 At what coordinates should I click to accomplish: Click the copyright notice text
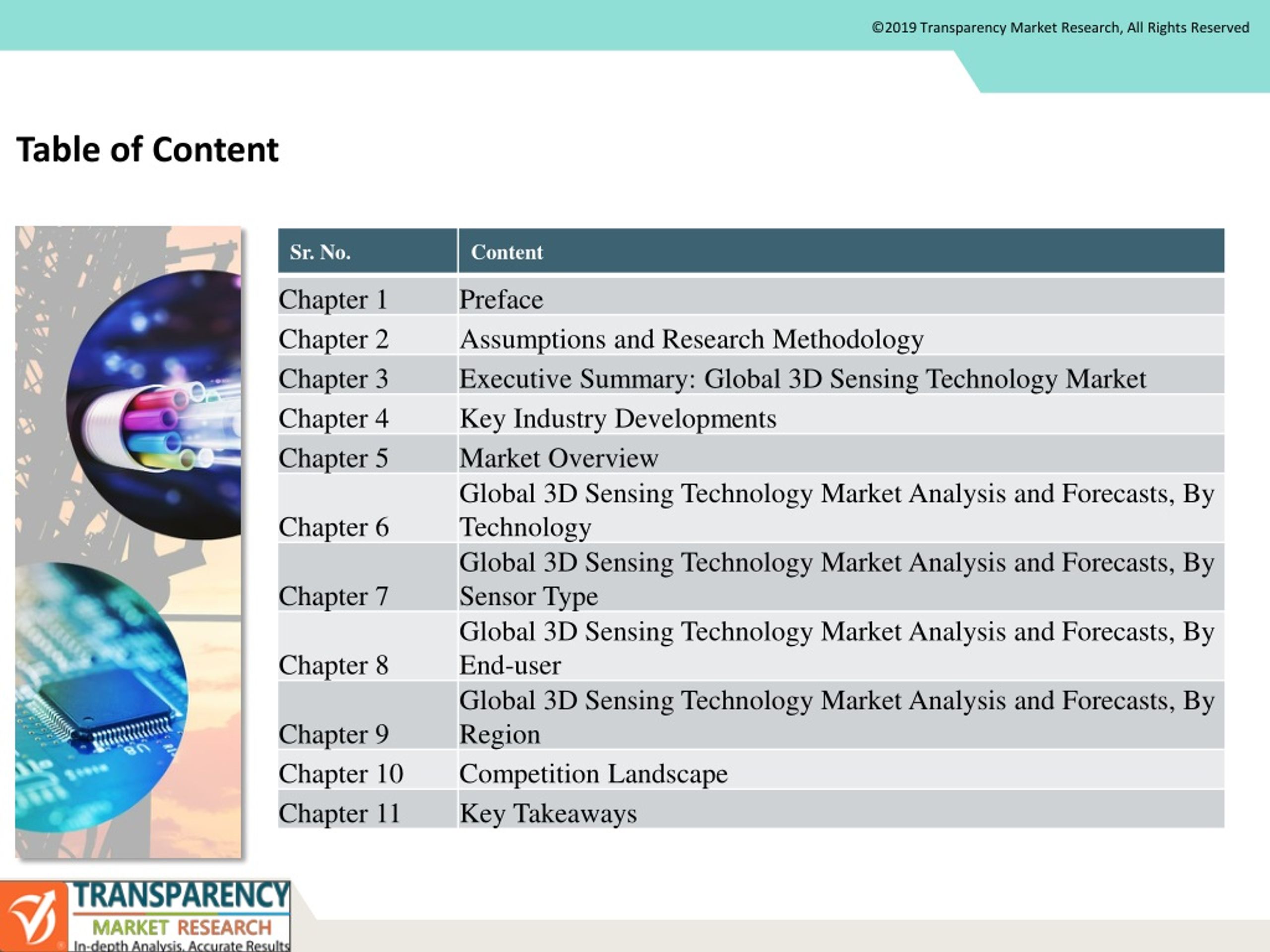[1061, 28]
